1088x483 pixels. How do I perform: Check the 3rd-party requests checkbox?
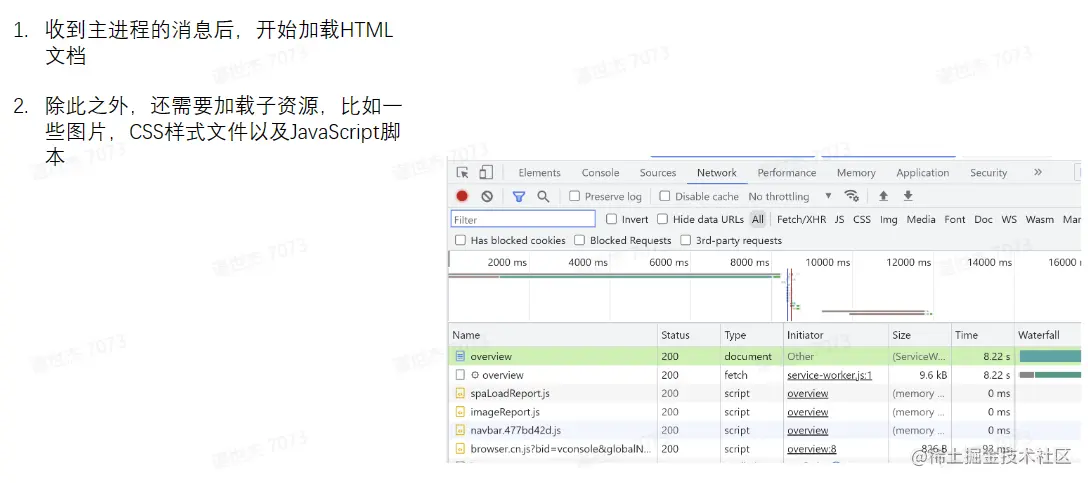(686, 240)
